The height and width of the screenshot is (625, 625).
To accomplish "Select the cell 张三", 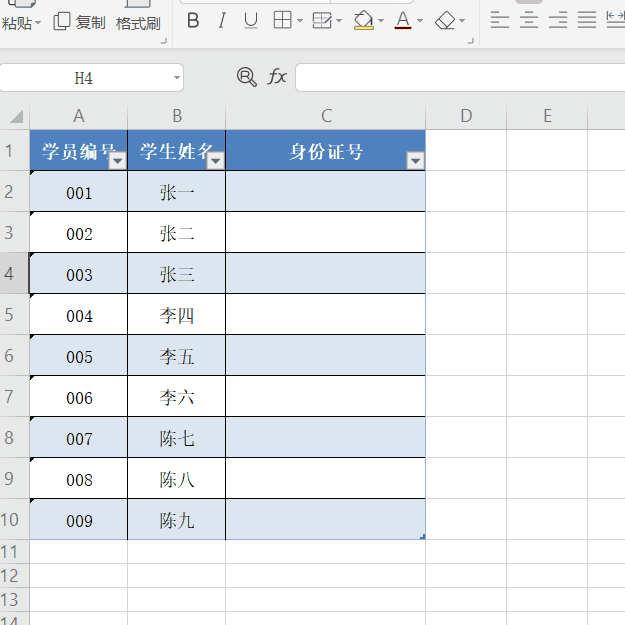I will pos(177,273).
